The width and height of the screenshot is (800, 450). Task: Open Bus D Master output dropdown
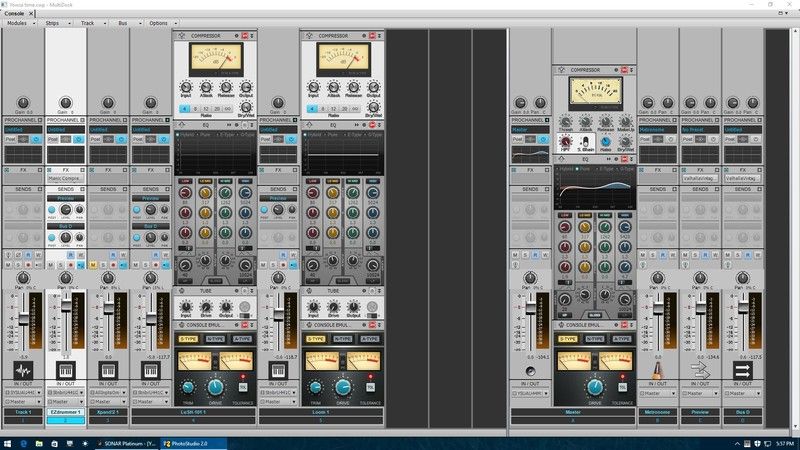click(x=742, y=393)
